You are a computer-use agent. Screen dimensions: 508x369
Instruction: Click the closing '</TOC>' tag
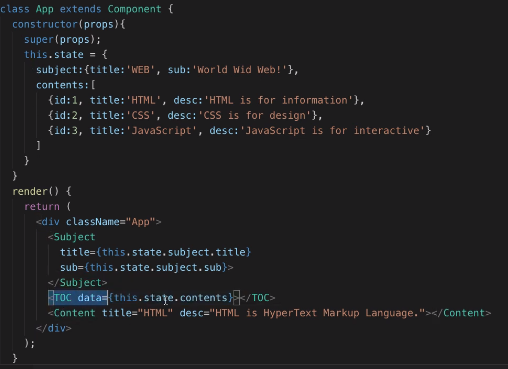point(257,298)
